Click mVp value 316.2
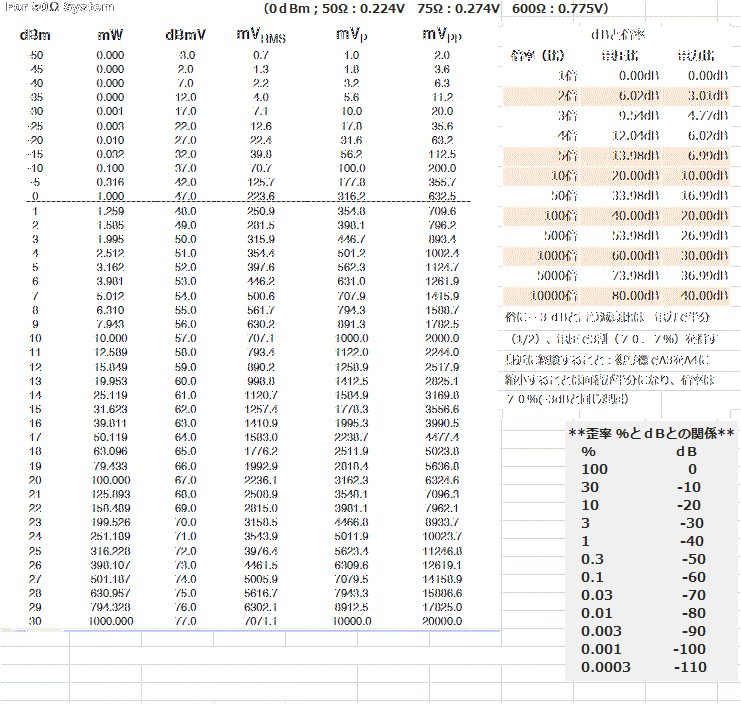 351,196
